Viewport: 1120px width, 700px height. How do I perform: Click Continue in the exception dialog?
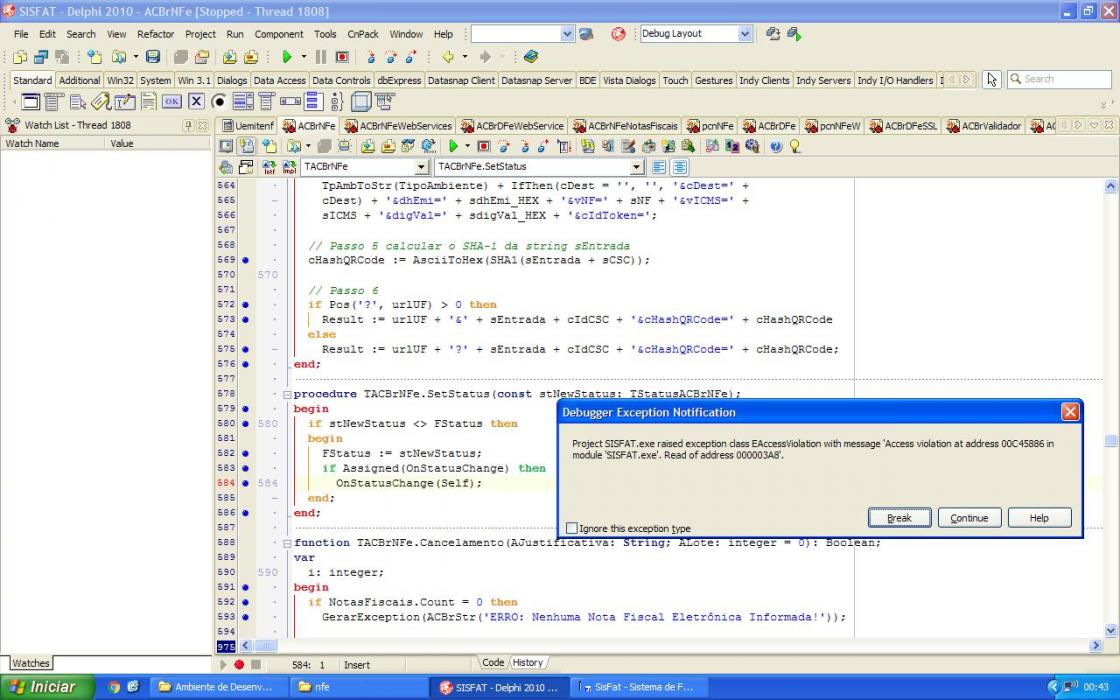coord(969,518)
